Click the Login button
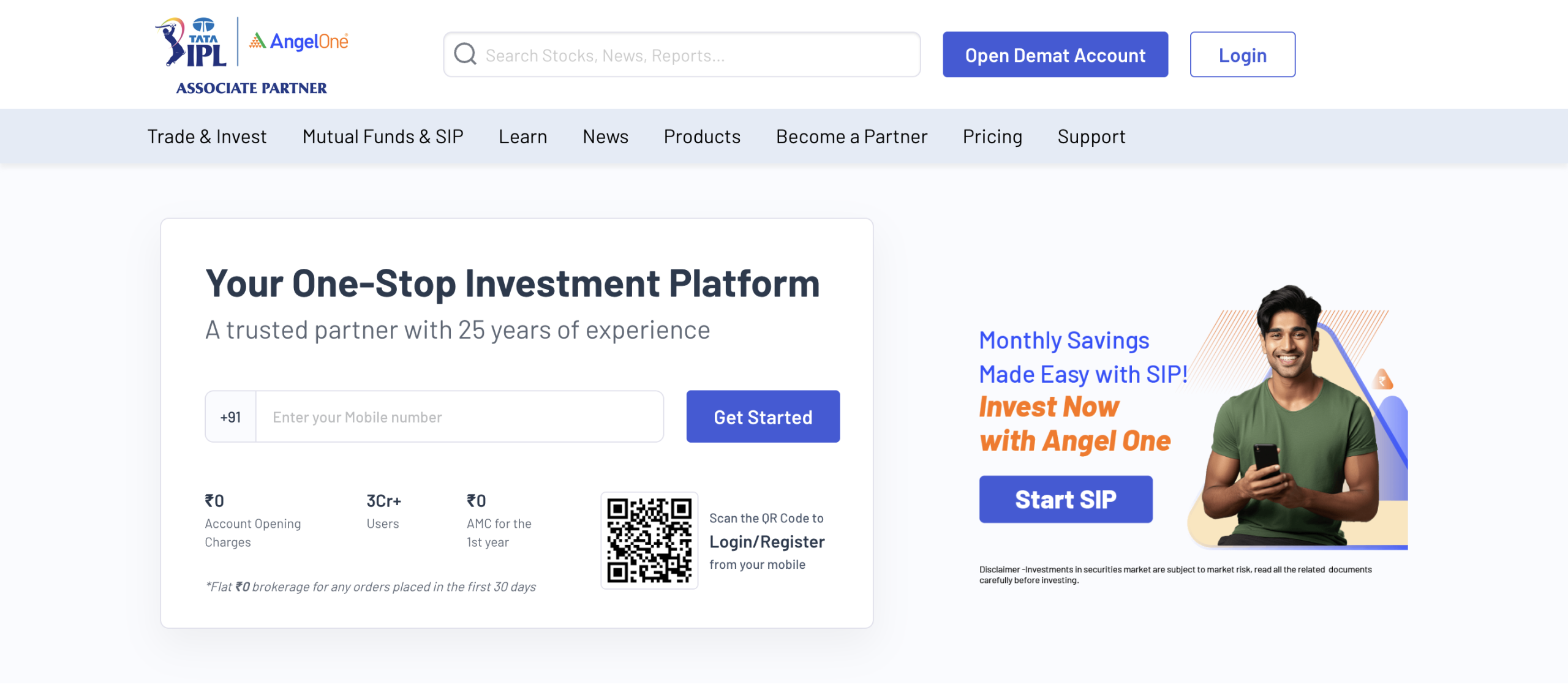Viewport: 1568px width, 687px height. tap(1243, 54)
